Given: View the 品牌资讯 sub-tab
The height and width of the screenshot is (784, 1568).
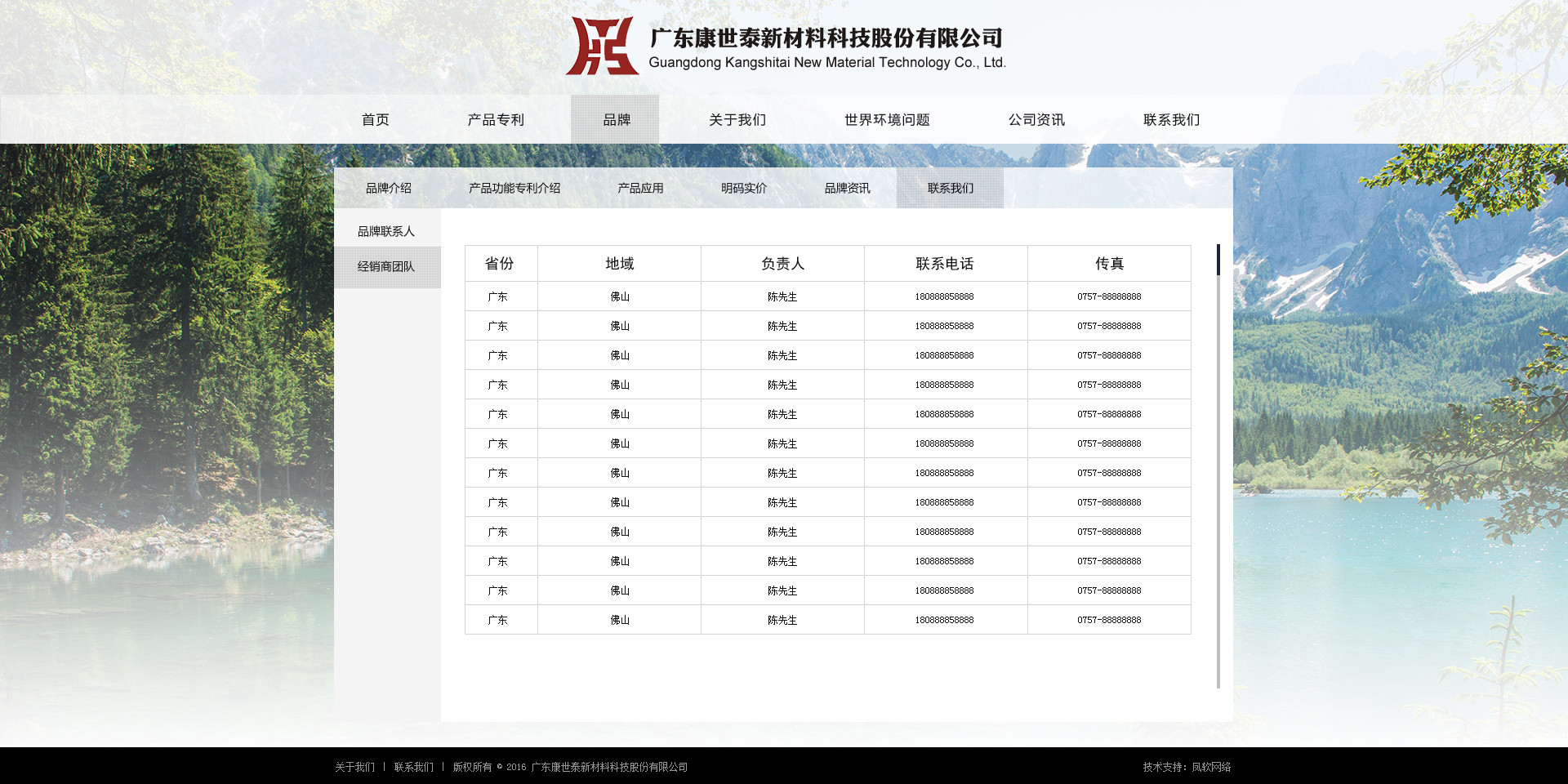Looking at the screenshot, I should coord(847,189).
